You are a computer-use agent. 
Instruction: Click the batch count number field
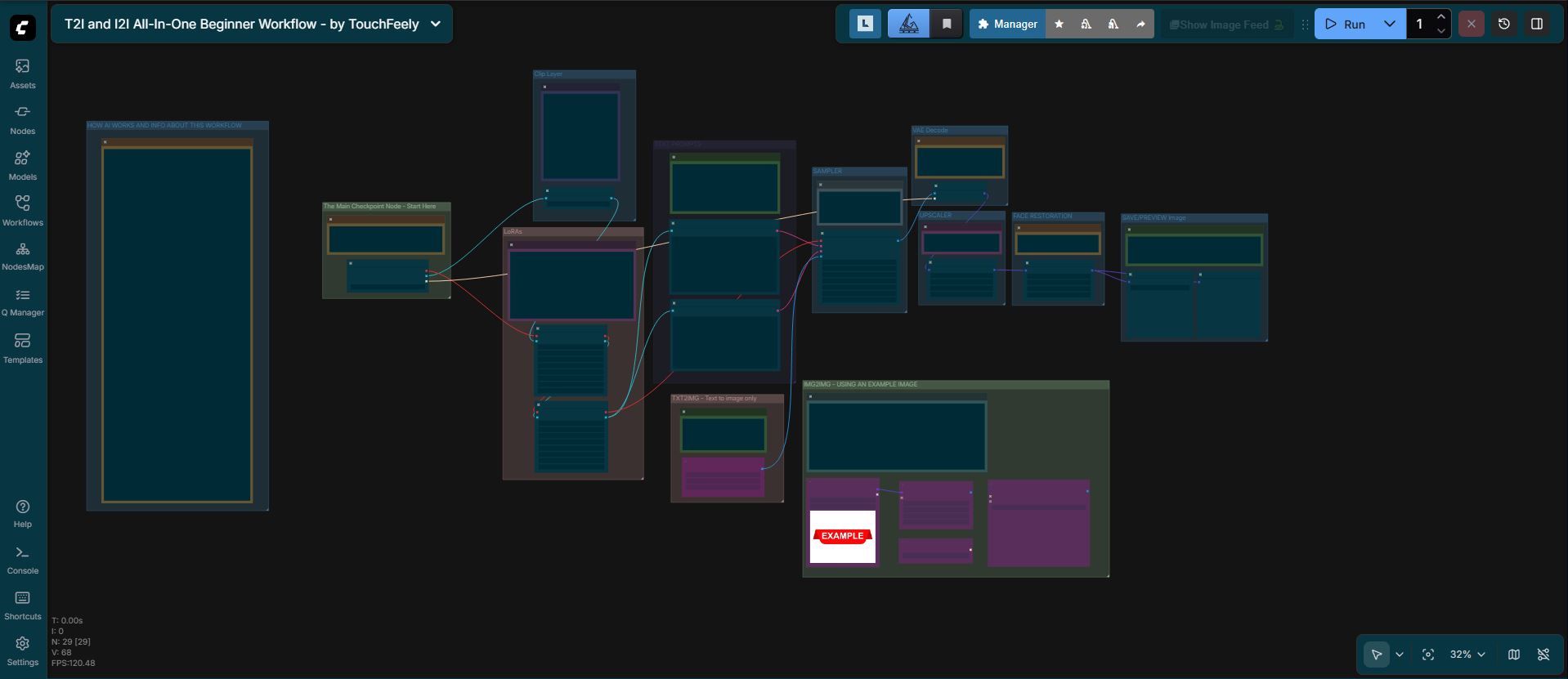pos(1420,25)
